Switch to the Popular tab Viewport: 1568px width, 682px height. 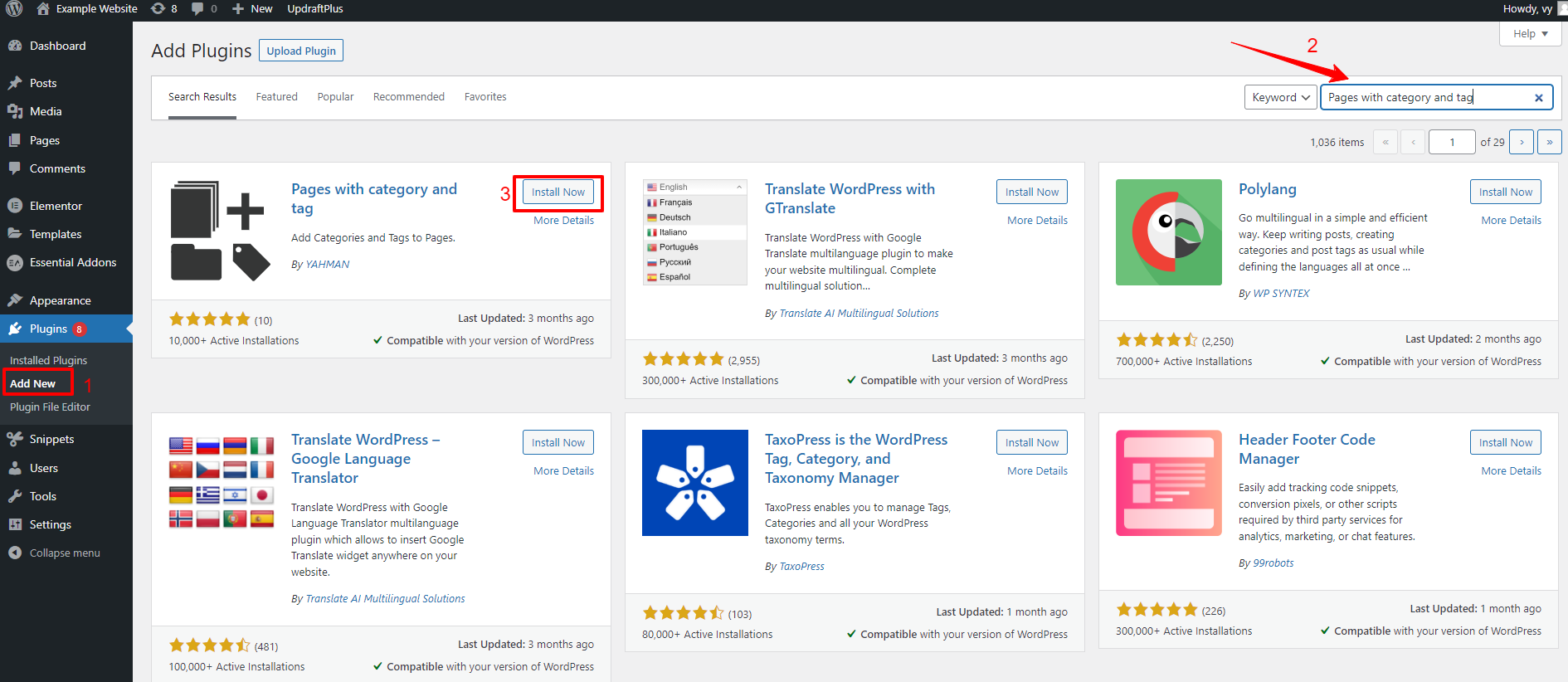tap(335, 97)
